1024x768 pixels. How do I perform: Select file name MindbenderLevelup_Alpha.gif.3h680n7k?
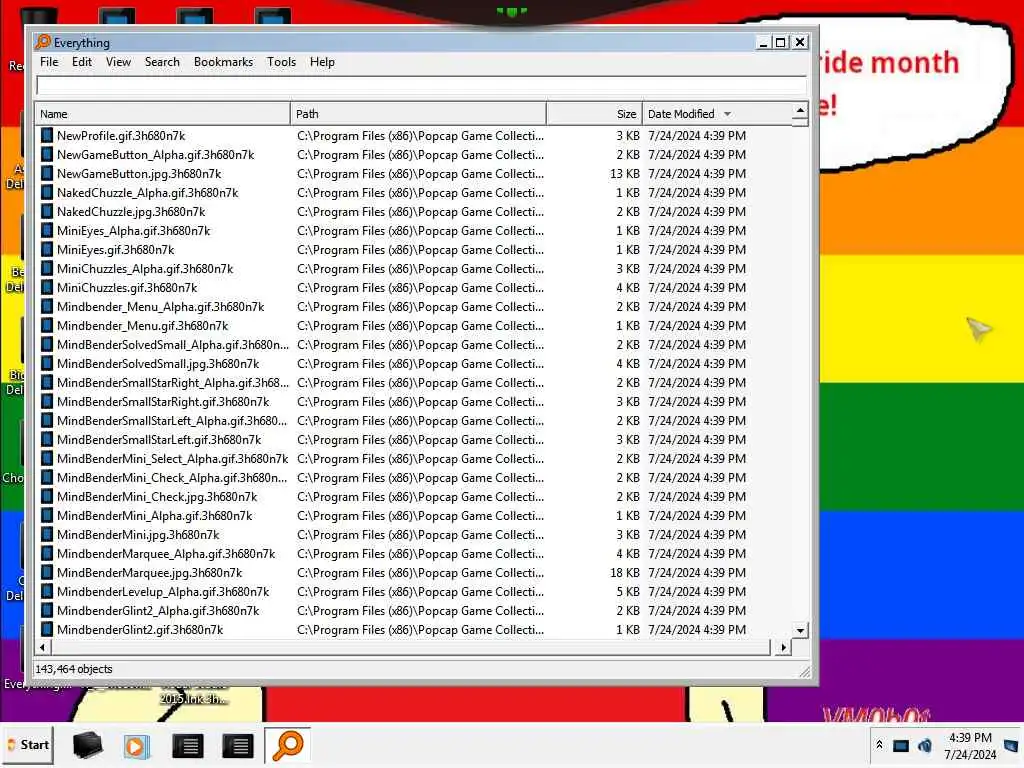click(x=163, y=592)
